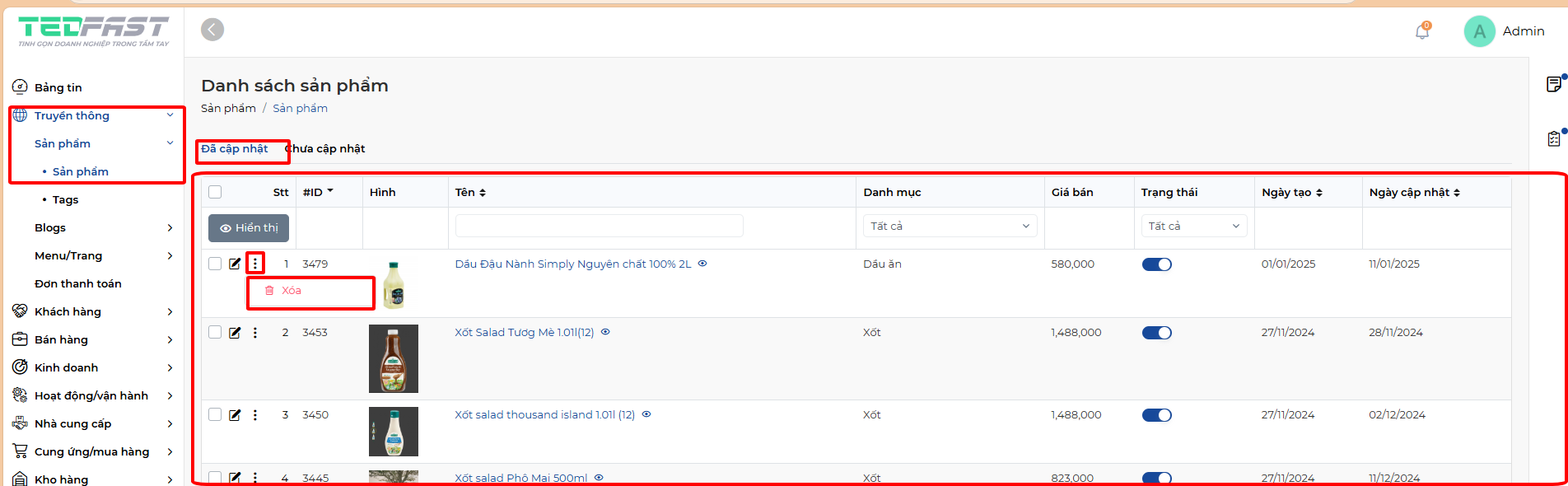
Task: Click eye icon beside Xốt Salad Tương Mè
Action: coord(605,332)
